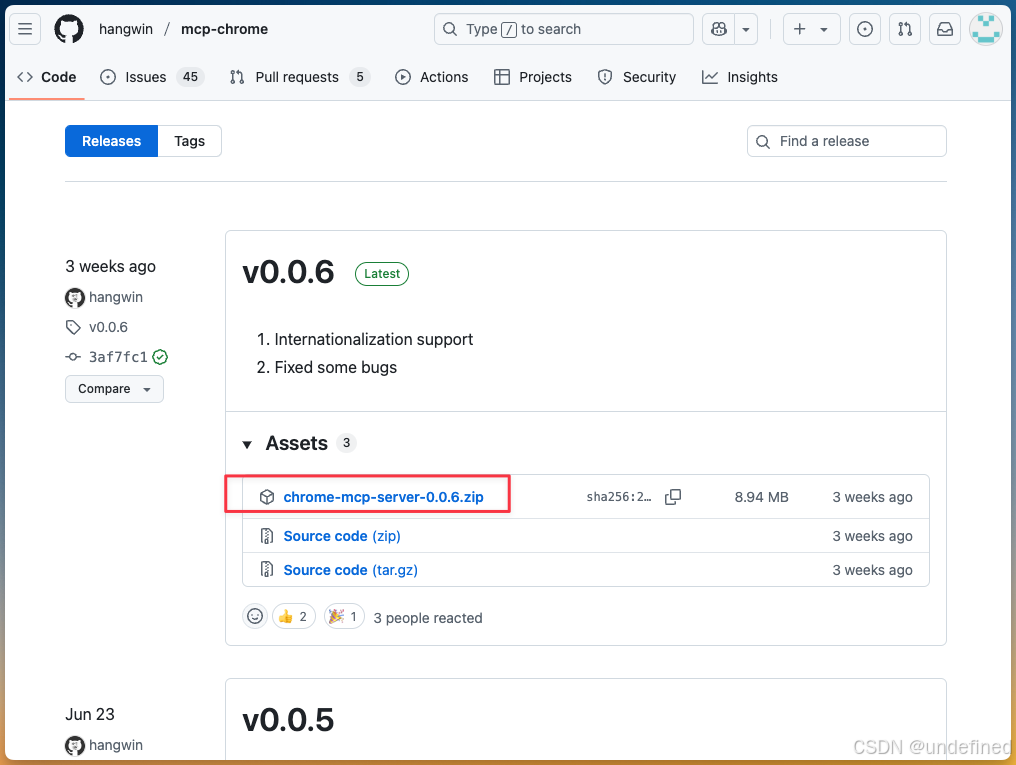Switch to the Code tab
This screenshot has height=765, width=1016.
[47, 77]
